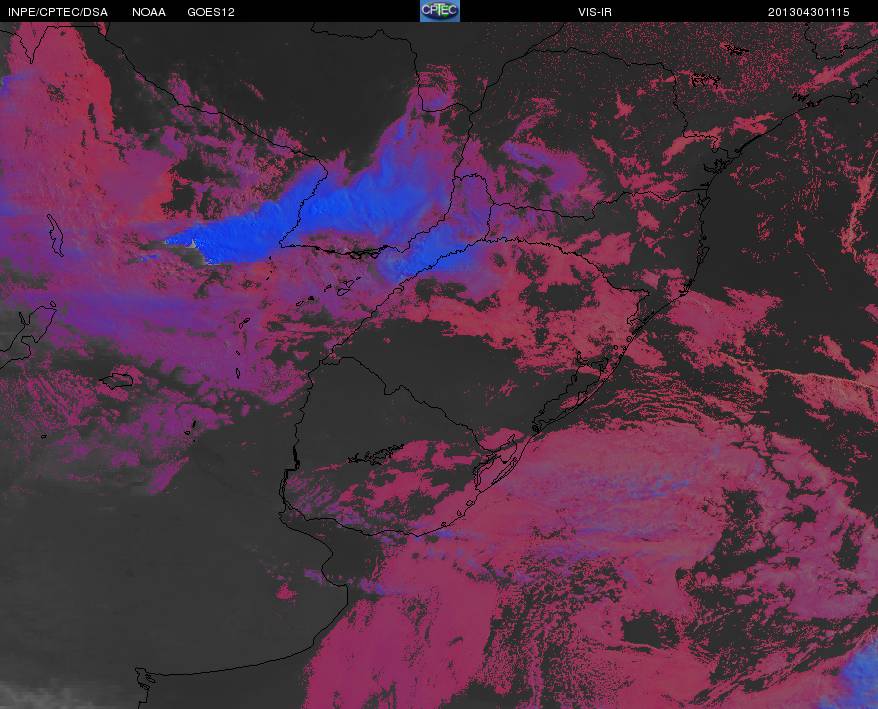Click the INPE/CPTEC/DSA header text

click(58, 12)
